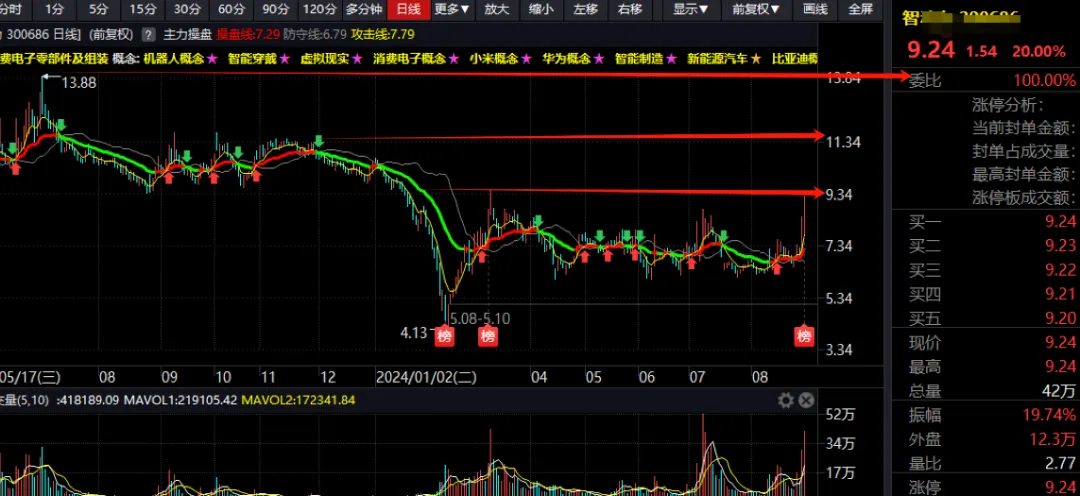The width and height of the screenshot is (1080, 496).
Task: Click 振幅 19.74% row
Action: 991,415
